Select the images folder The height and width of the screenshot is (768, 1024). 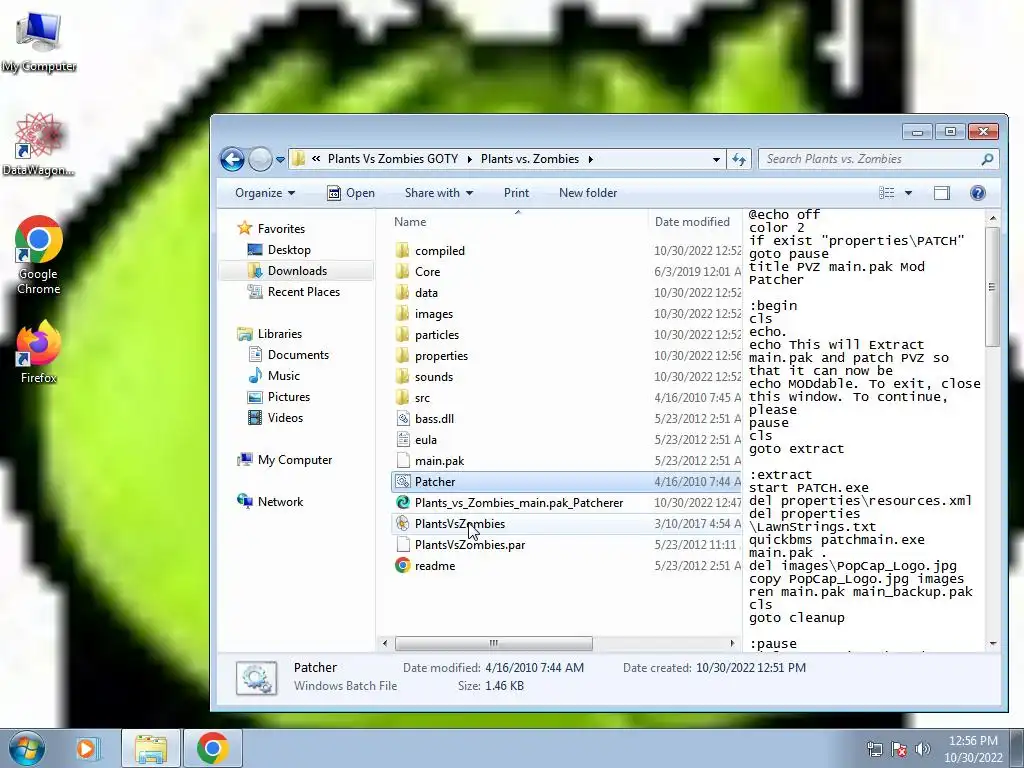pos(434,313)
